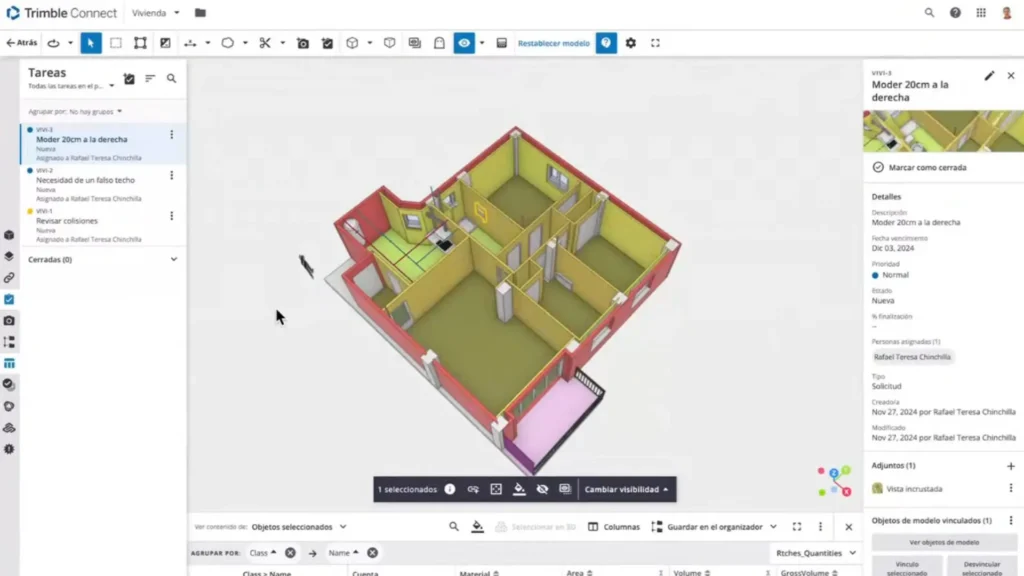Toggle fullscreen mode from the toolbar

coord(655,43)
